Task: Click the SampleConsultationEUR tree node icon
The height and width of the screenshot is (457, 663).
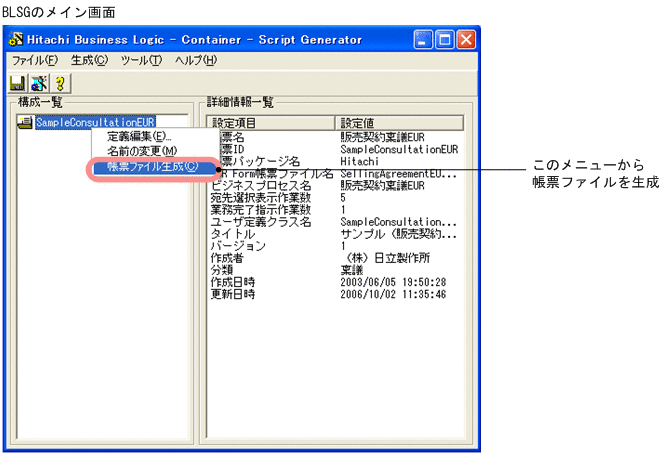Action: (x=25, y=123)
